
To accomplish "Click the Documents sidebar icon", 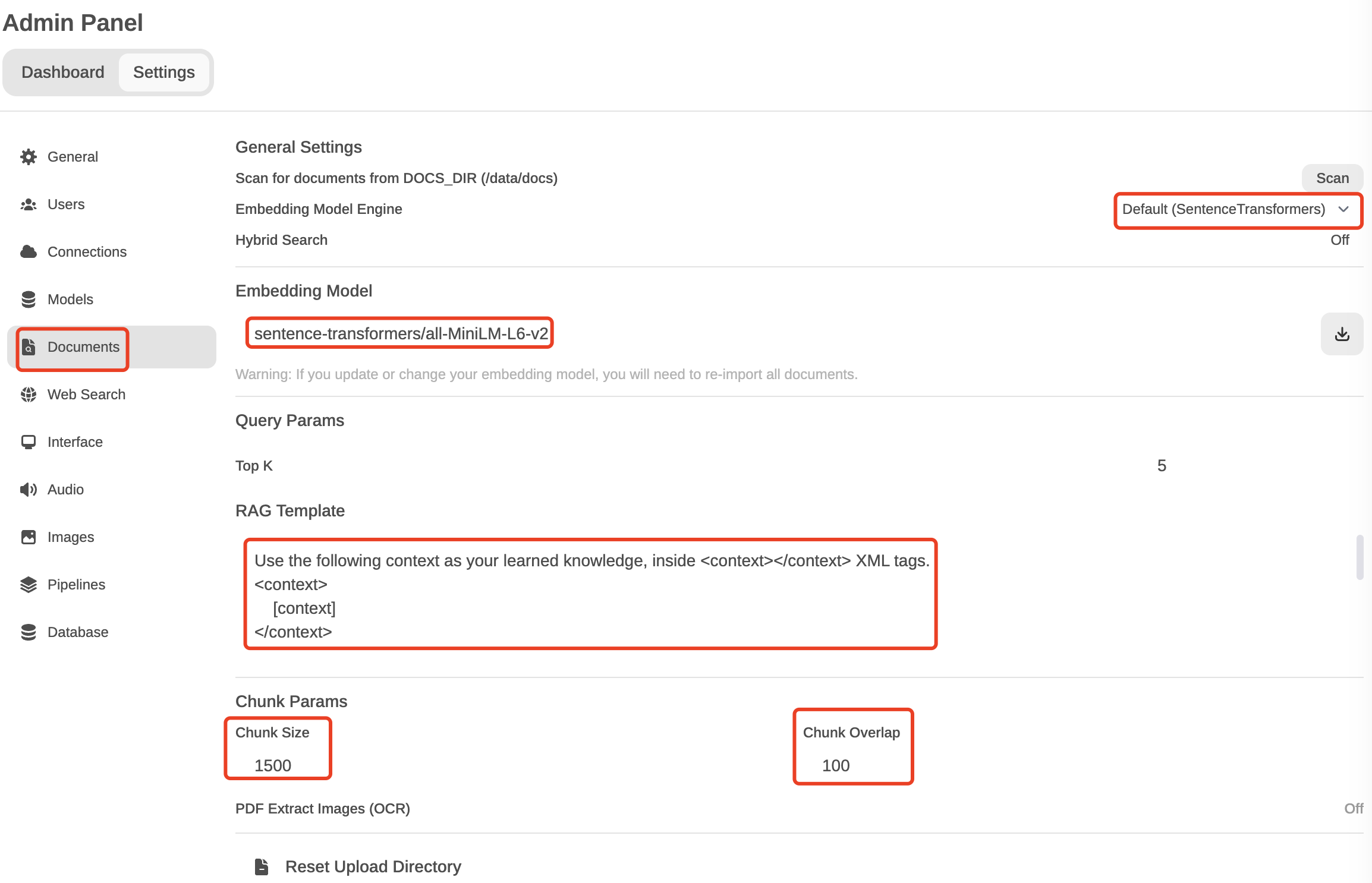I will click(29, 346).
